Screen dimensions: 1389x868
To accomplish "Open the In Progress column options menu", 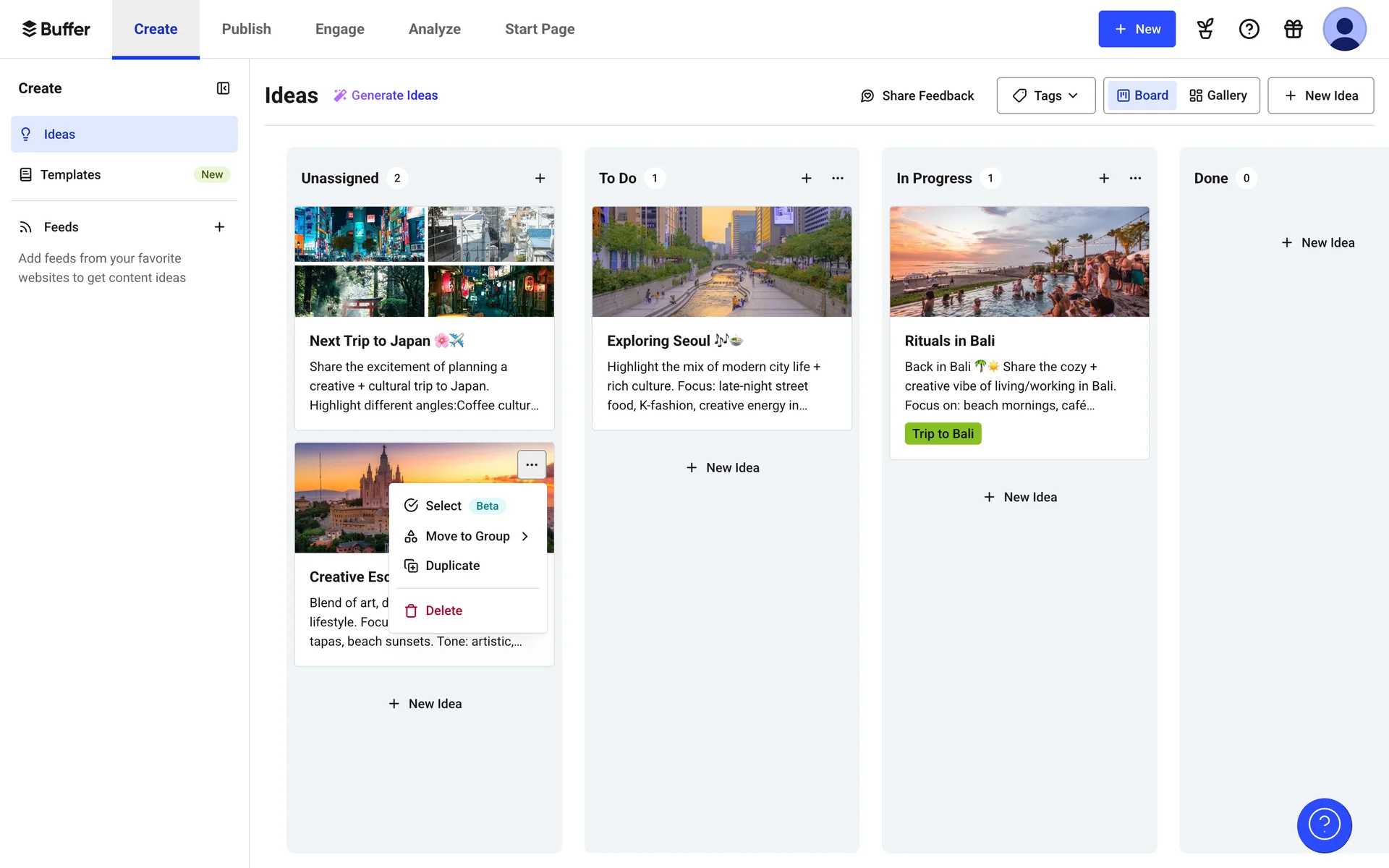I will point(1135,178).
